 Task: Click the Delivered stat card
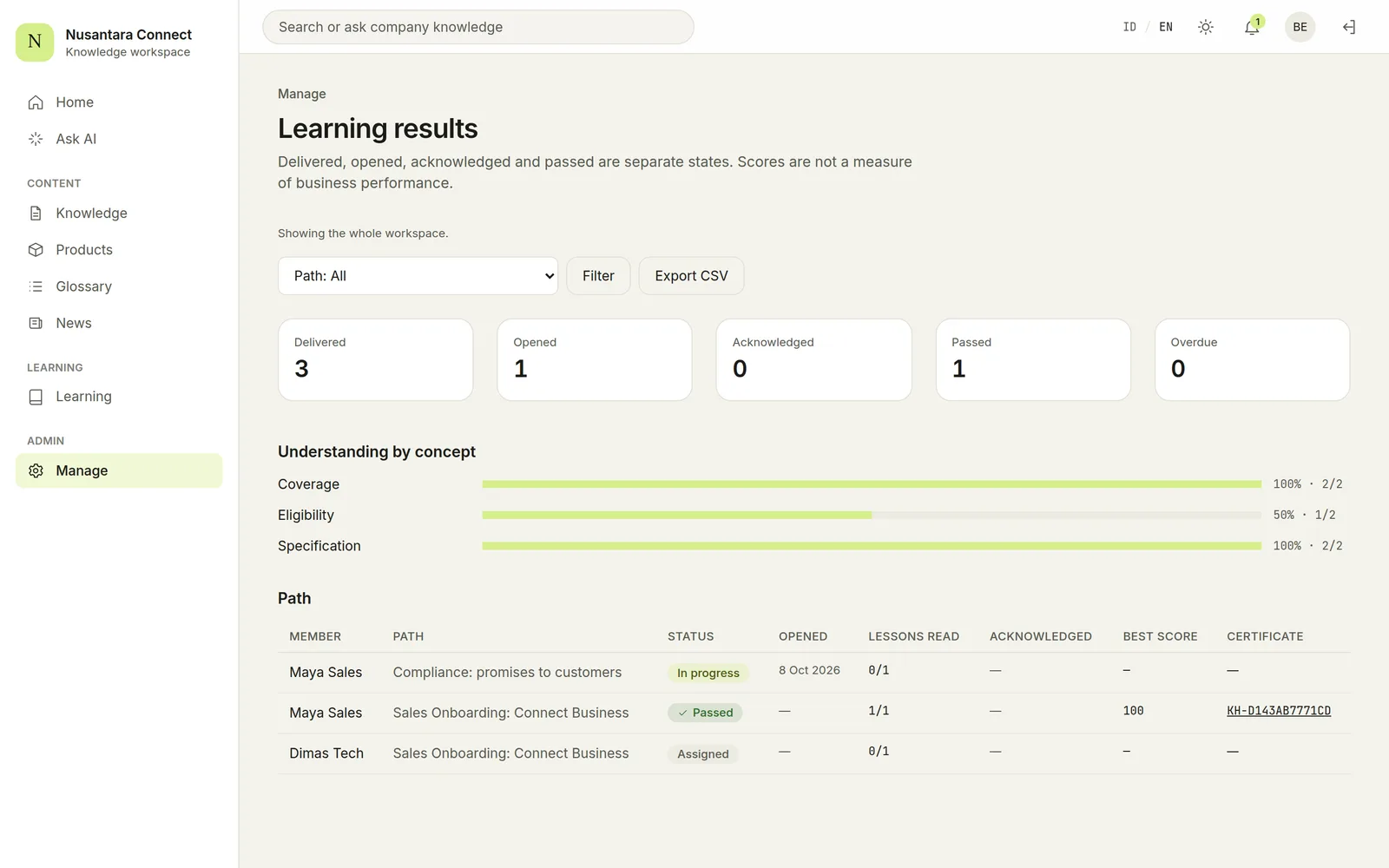click(376, 359)
